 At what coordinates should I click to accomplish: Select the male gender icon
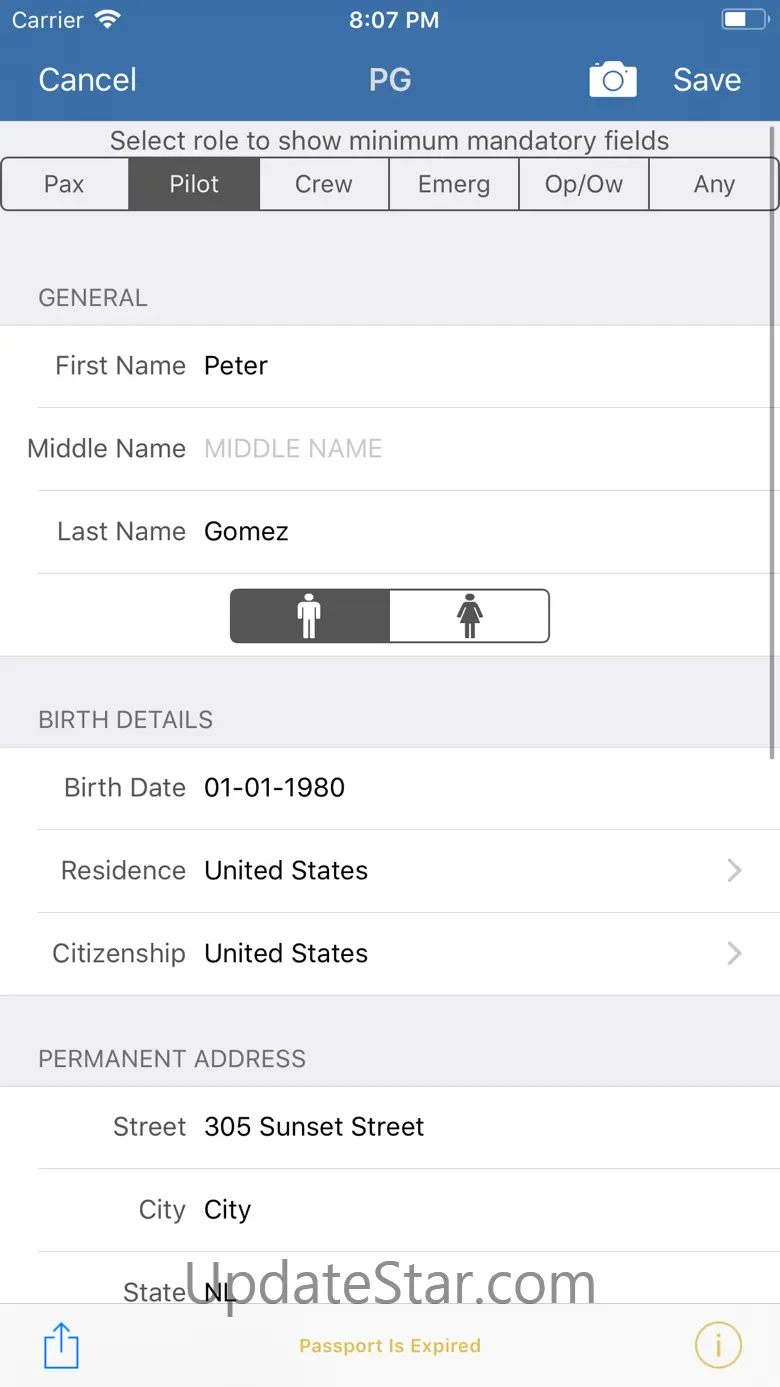310,616
